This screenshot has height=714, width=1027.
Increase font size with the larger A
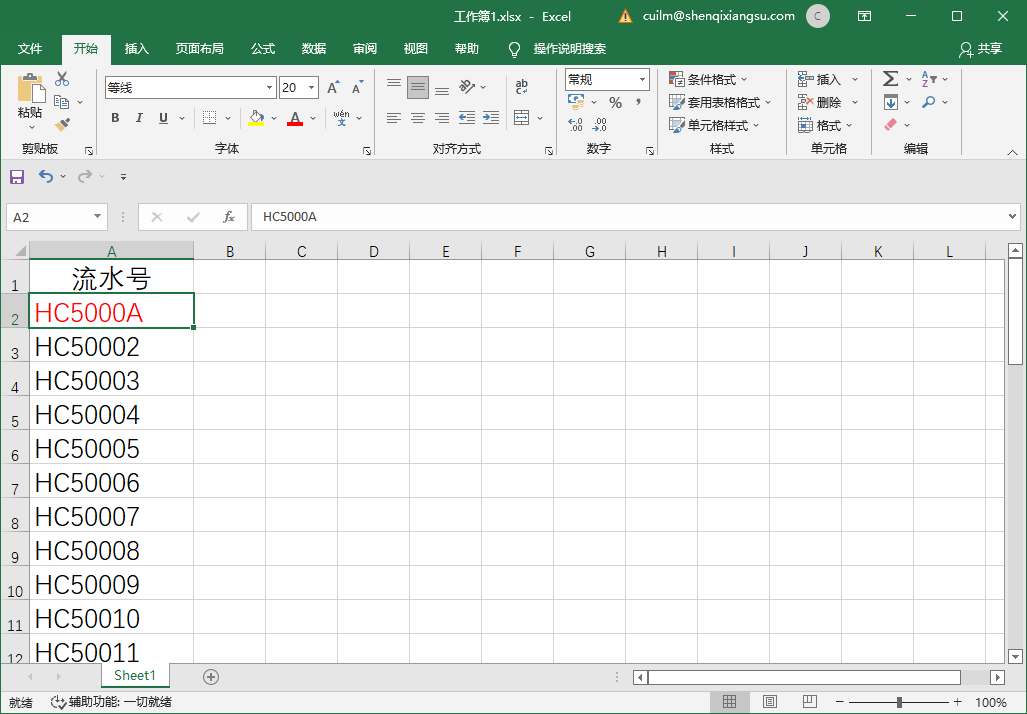[333, 88]
